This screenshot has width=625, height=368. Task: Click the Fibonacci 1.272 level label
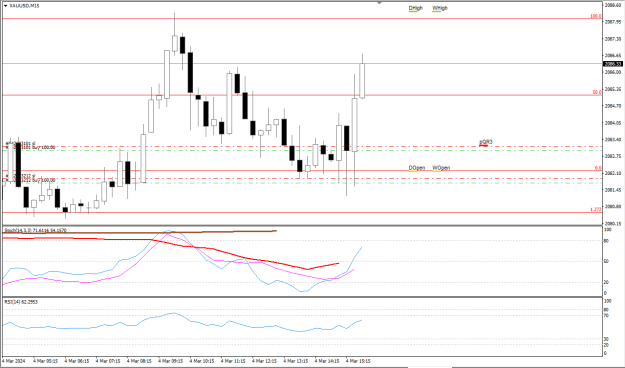coord(596,209)
